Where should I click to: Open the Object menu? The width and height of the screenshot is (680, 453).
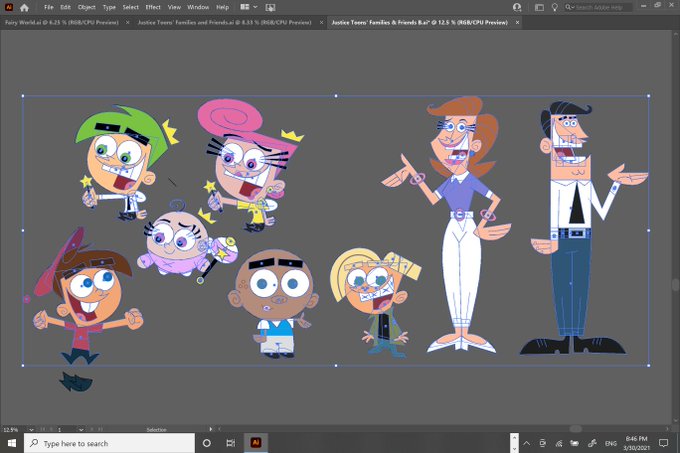[86, 7]
